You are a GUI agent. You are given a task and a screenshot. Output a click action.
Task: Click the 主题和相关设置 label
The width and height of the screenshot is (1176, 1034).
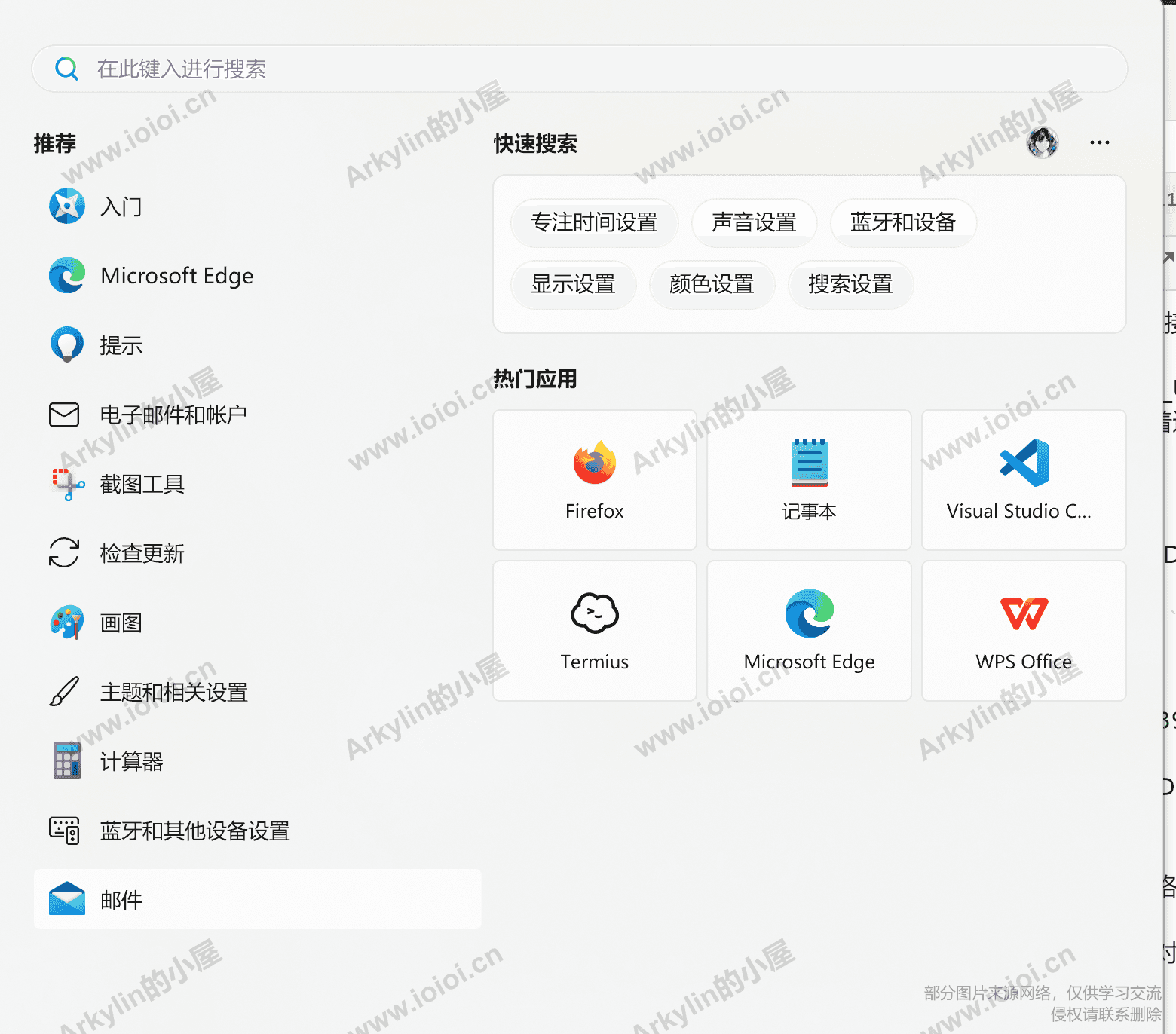[174, 692]
